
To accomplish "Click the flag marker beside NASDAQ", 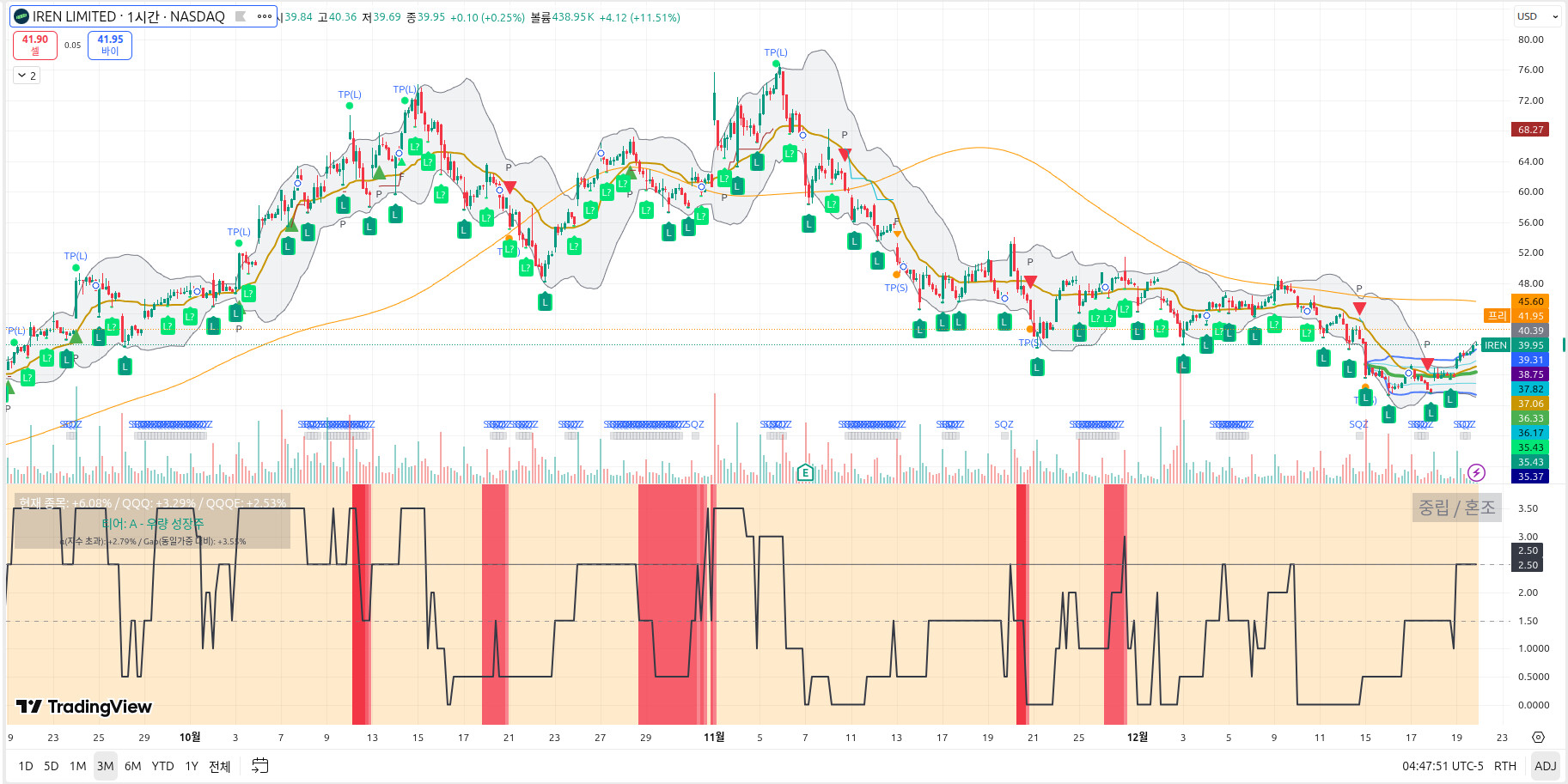I will (241, 16).
